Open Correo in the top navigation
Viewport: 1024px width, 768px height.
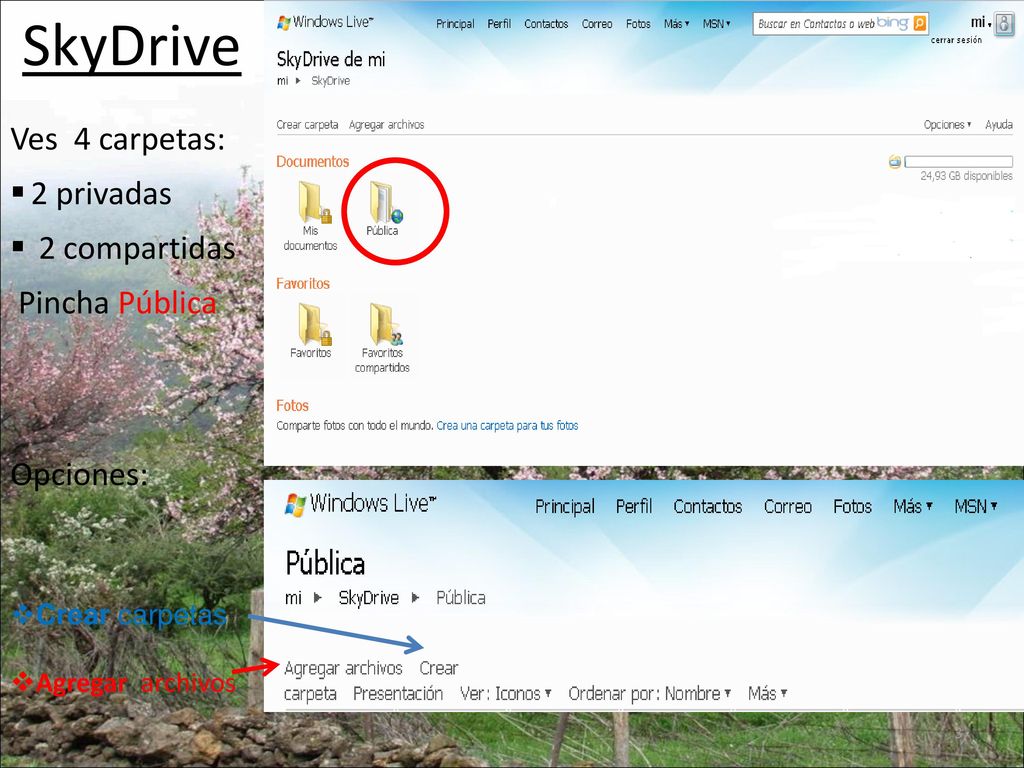pyautogui.click(x=597, y=24)
